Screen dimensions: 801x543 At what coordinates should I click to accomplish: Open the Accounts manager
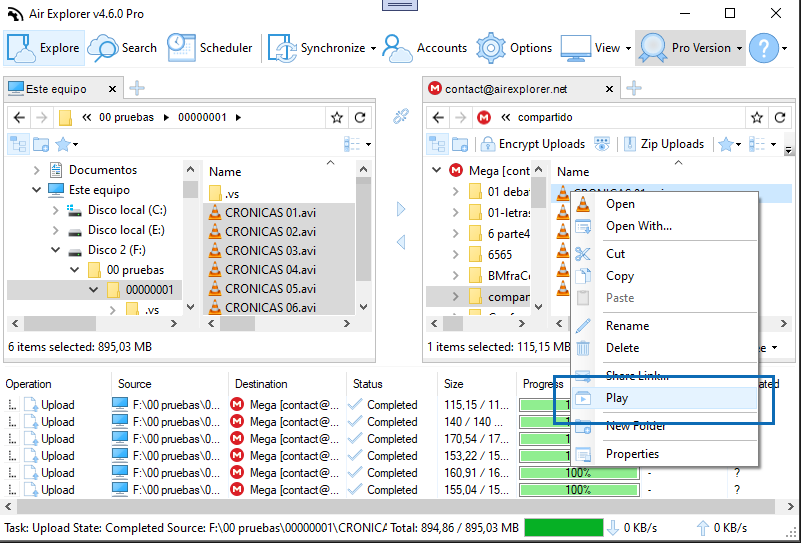[425, 48]
